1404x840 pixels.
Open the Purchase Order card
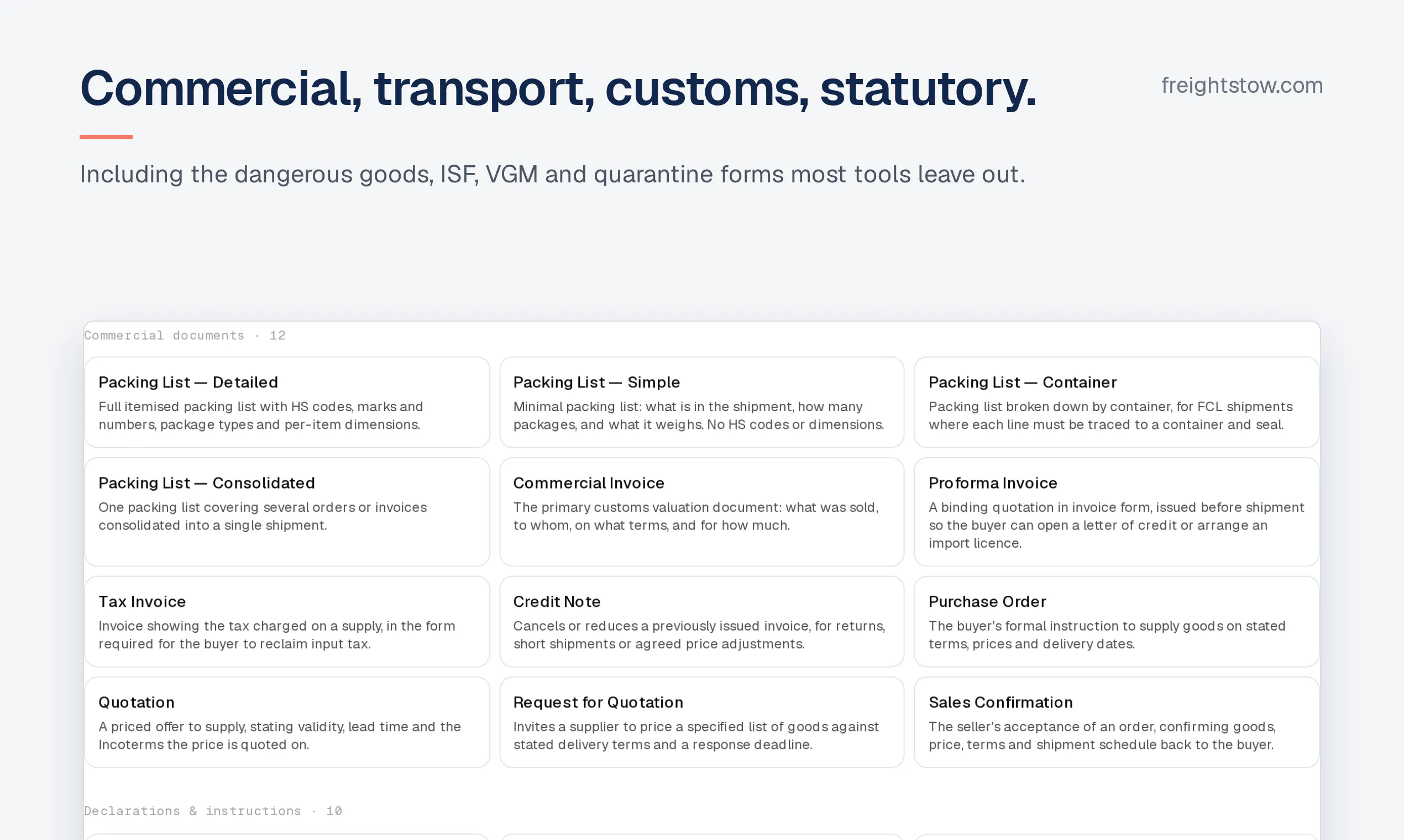[x=1117, y=622]
